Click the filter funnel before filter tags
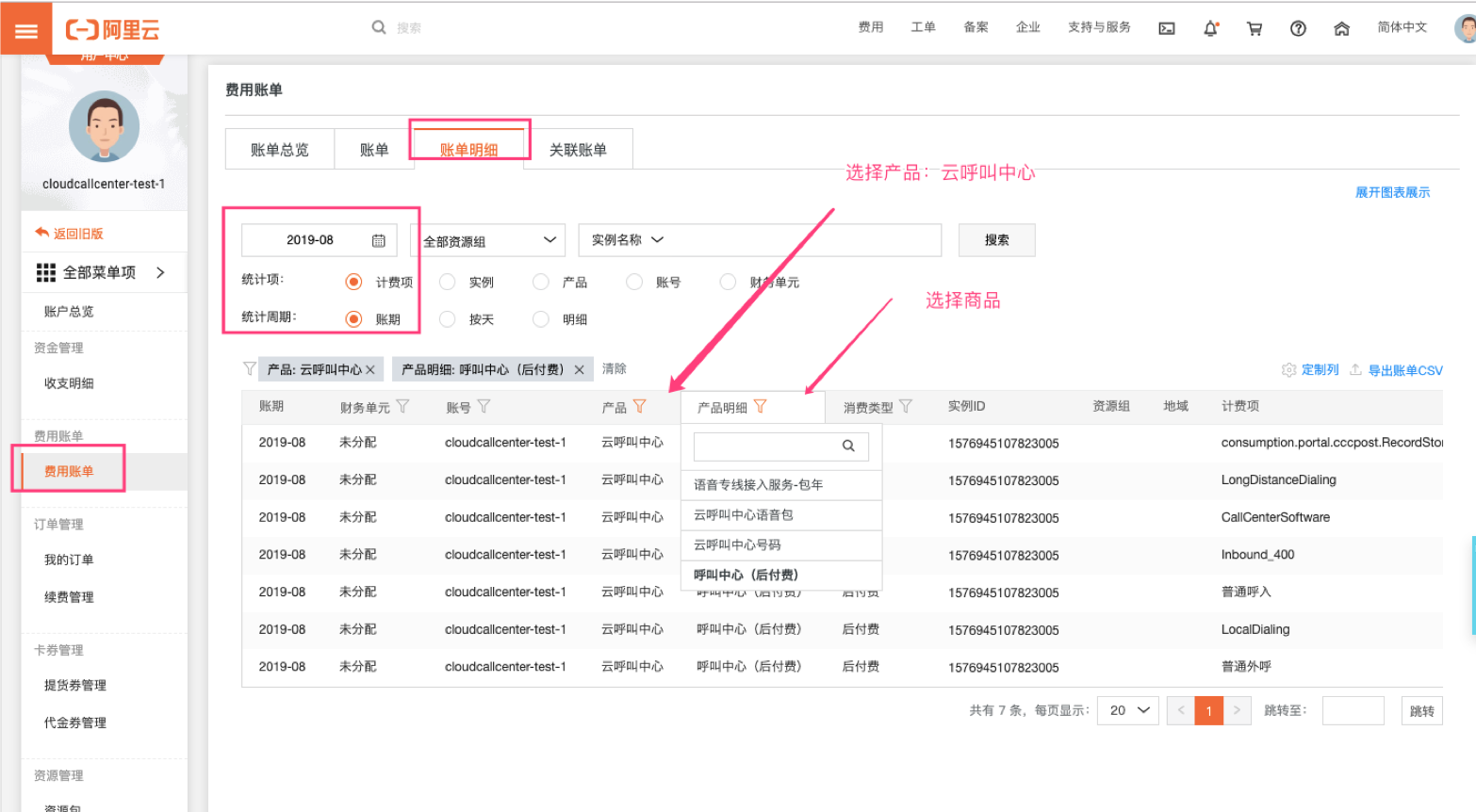Image resolution: width=1476 pixels, height=812 pixels. tap(250, 368)
